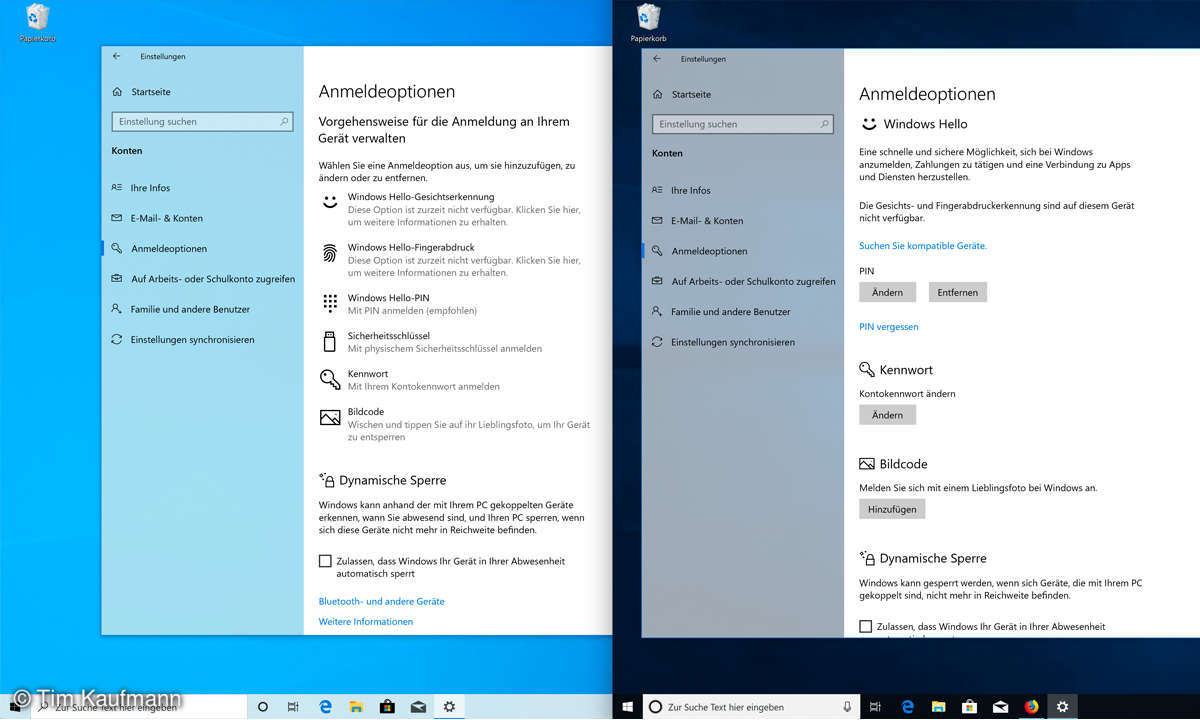
Task: Enable automatic lock checkbox in light-theme window
Action: pos(325,561)
